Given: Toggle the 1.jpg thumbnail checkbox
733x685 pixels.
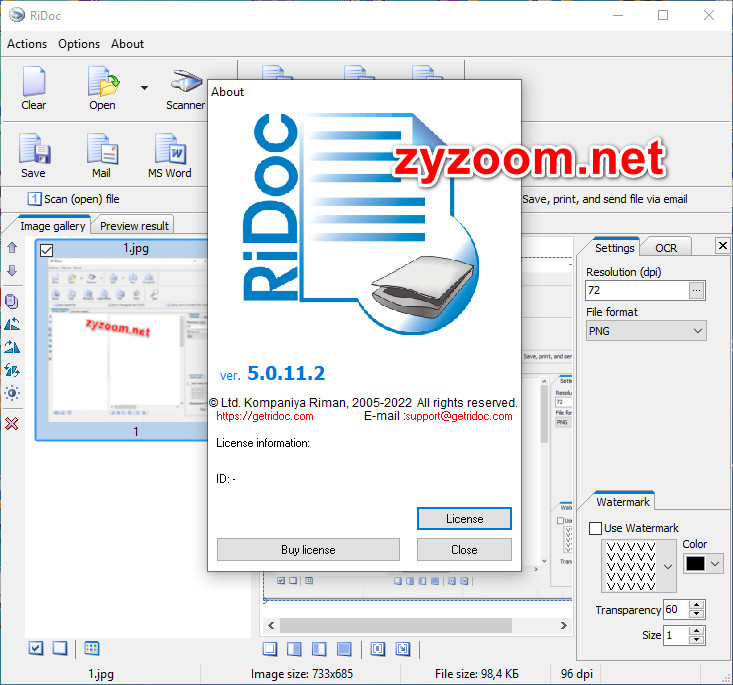Looking at the screenshot, I should coord(46,251).
